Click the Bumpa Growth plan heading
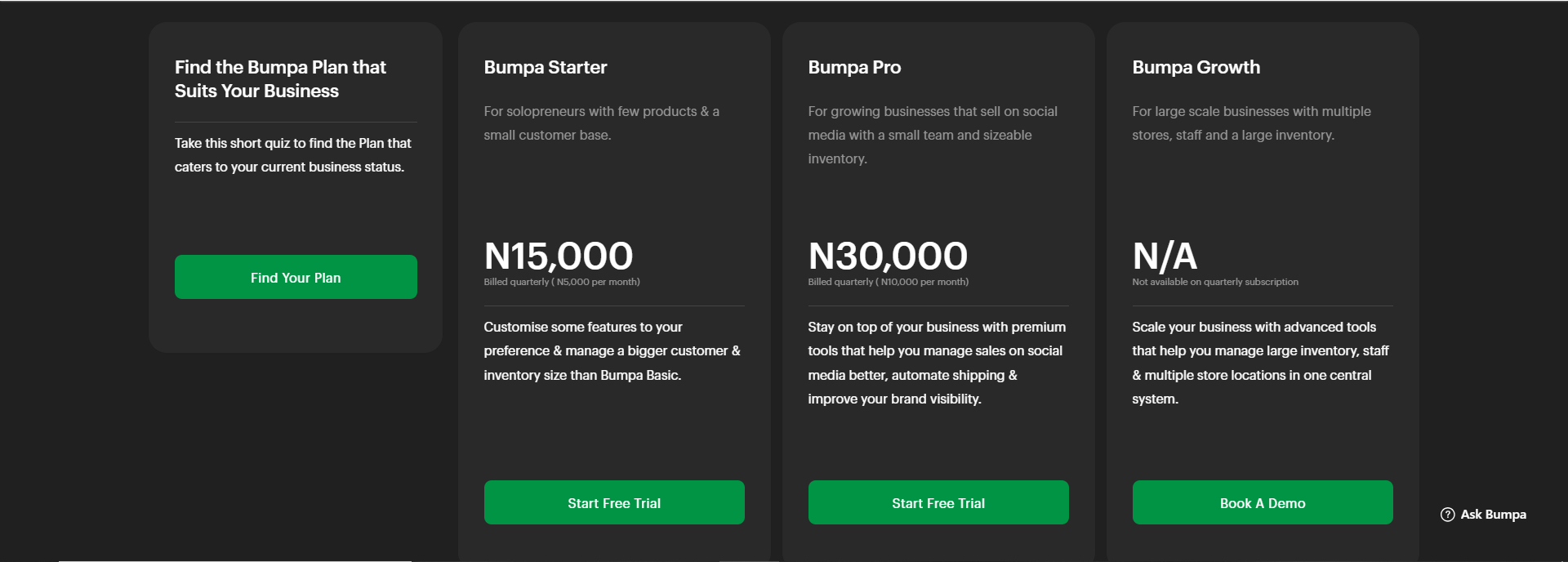The width and height of the screenshot is (1568, 562). tap(1196, 67)
